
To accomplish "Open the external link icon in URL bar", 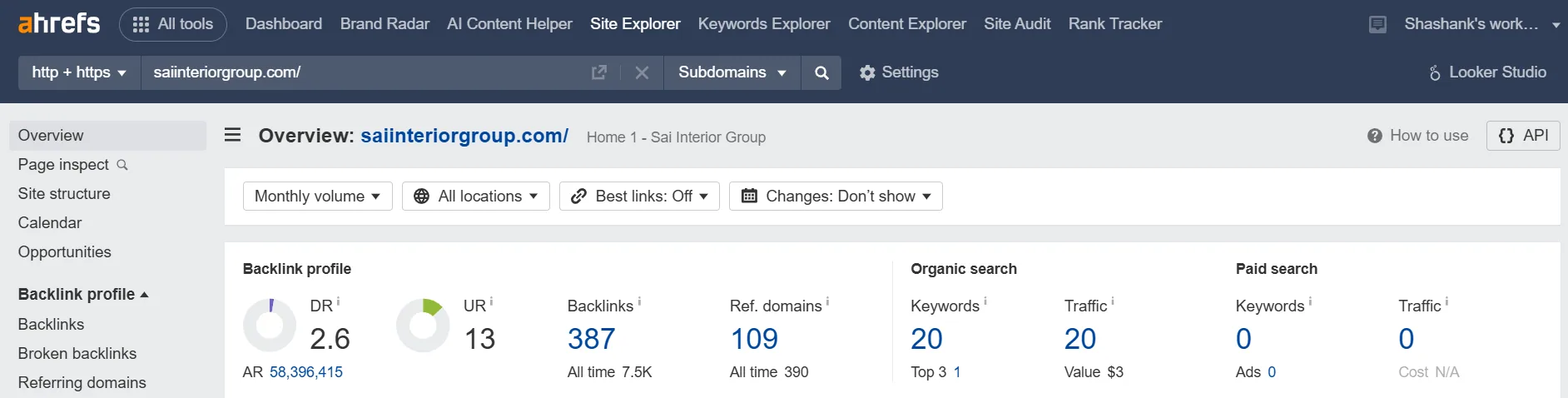I will point(599,72).
